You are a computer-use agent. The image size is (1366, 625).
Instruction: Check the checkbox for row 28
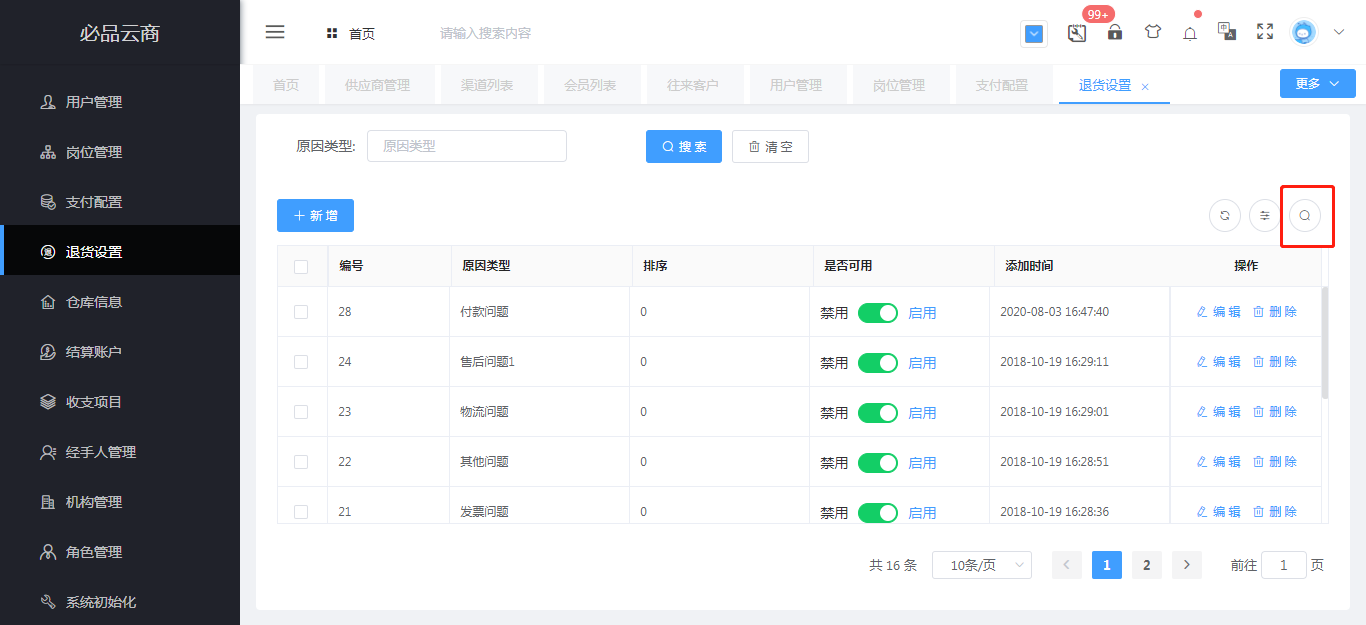click(x=301, y=312)
